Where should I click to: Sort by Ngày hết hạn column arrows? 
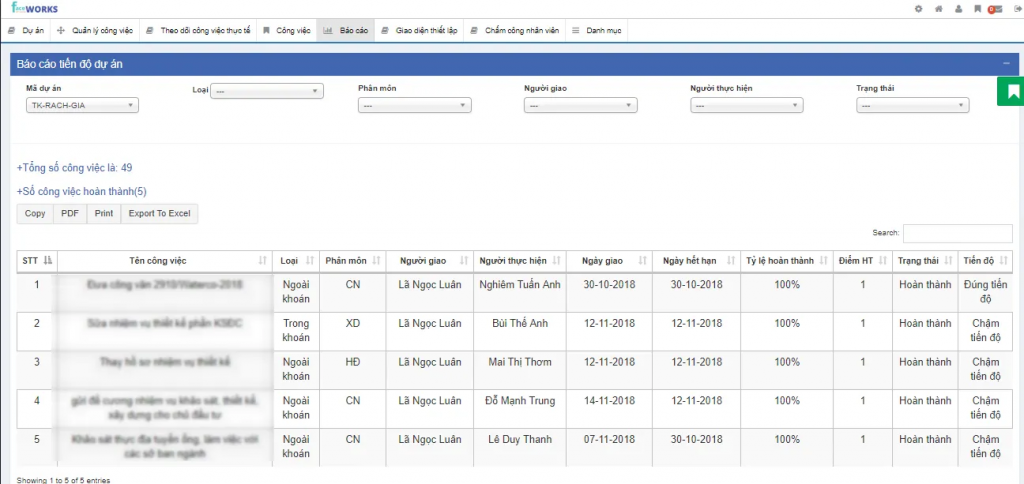point(731,261)
